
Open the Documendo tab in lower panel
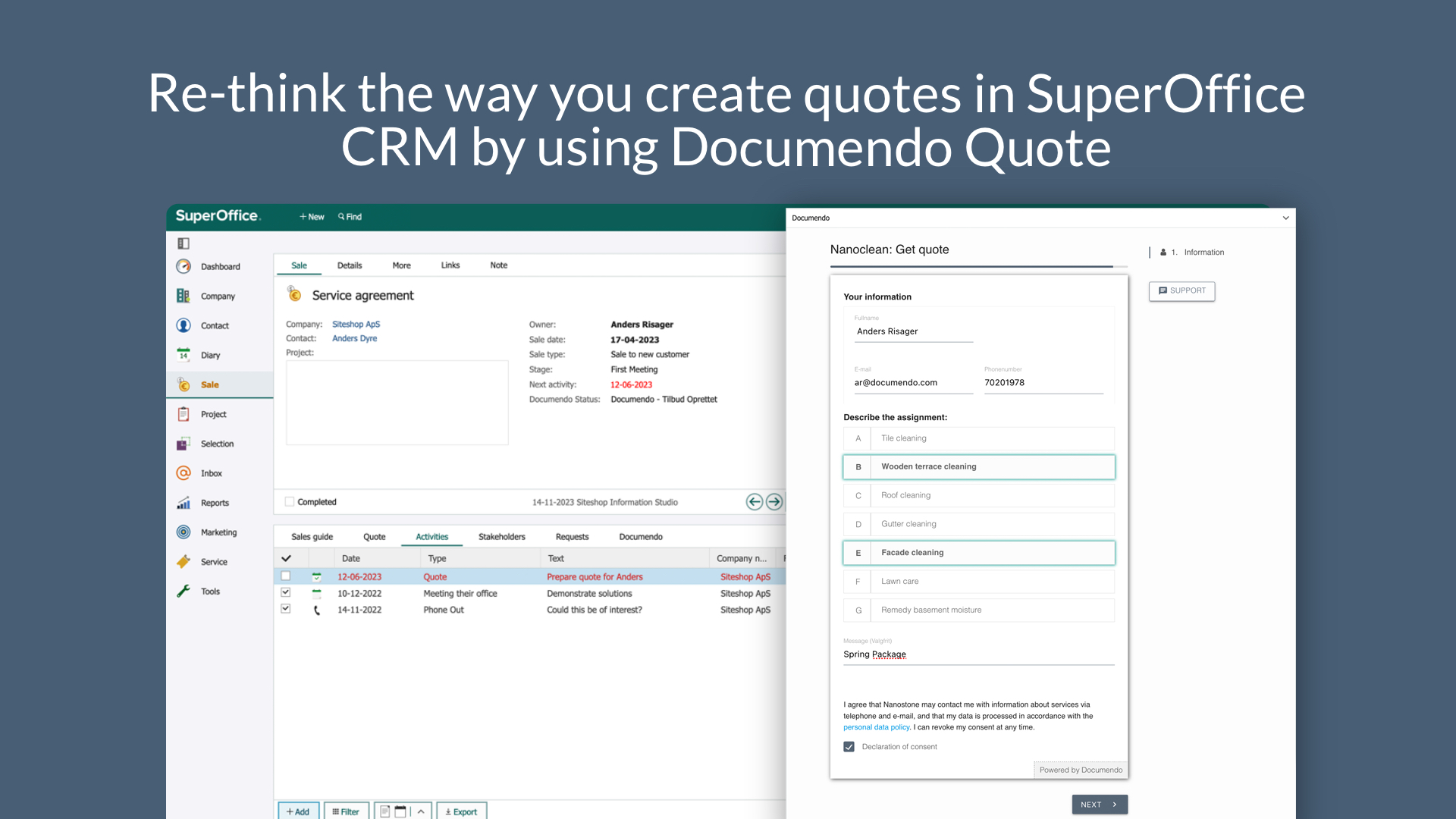[x=641, y=537]
